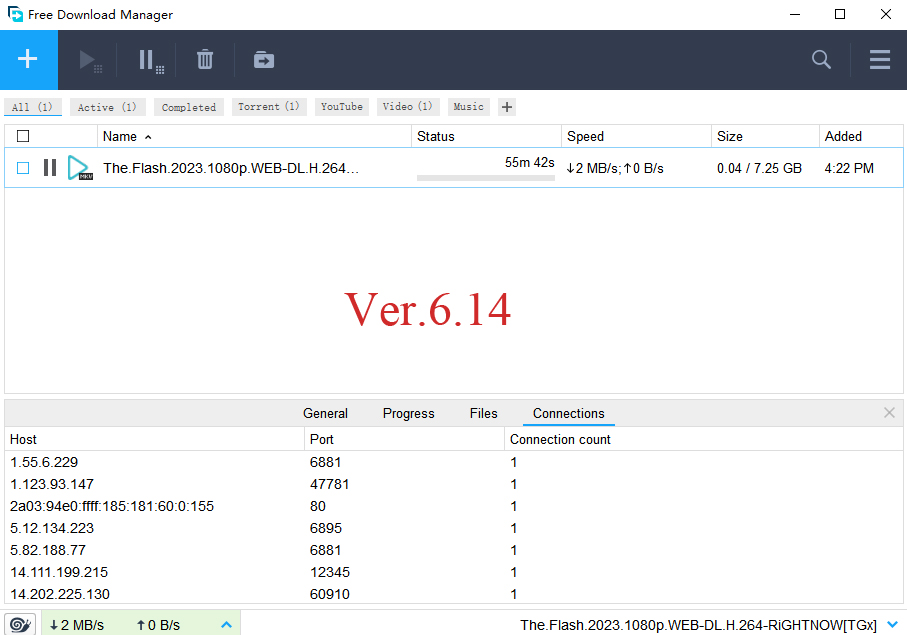Sort by the Name column header
The image size is (907, 635).
point(254,136)
